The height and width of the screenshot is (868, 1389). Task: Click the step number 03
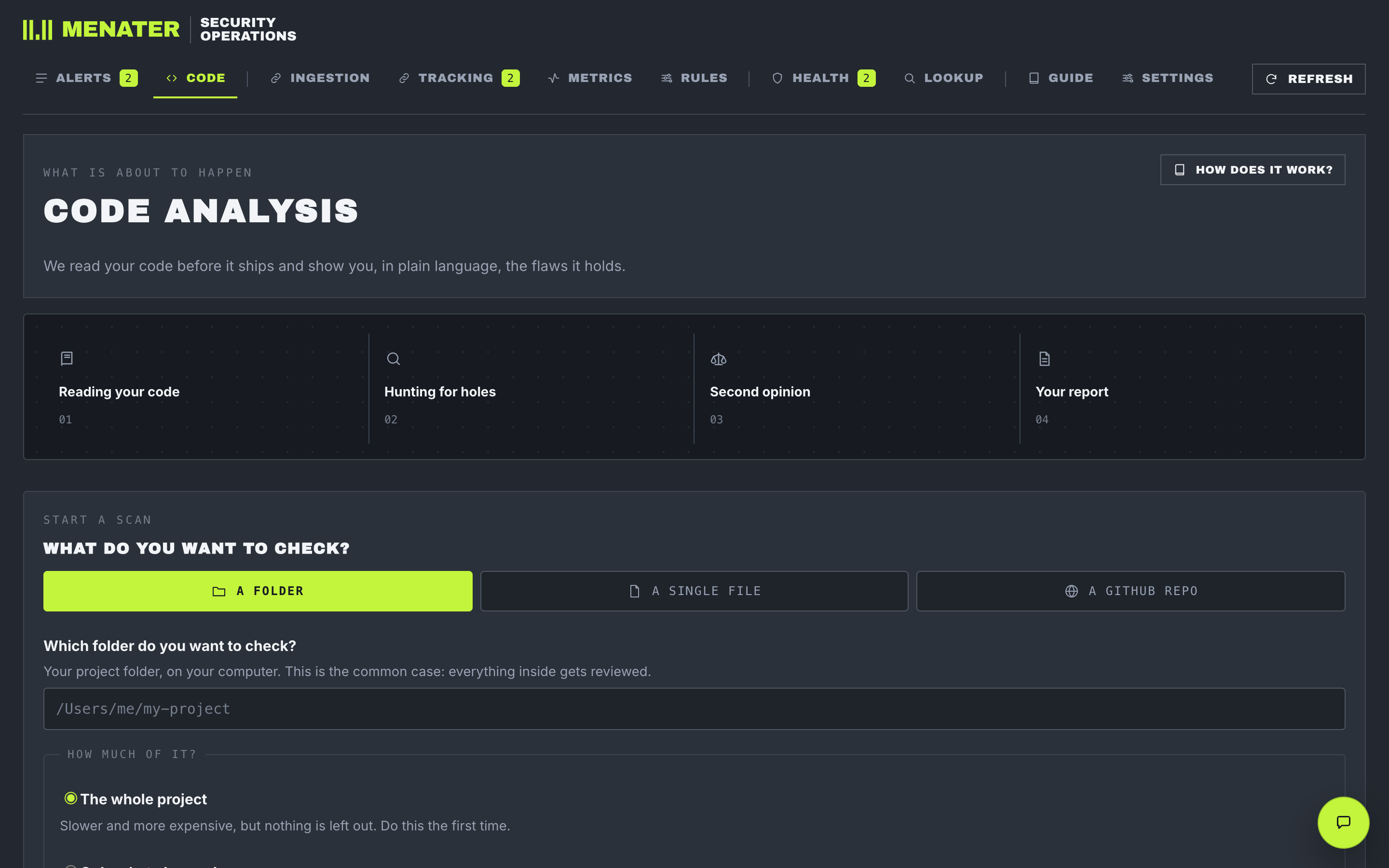point(716,420)
